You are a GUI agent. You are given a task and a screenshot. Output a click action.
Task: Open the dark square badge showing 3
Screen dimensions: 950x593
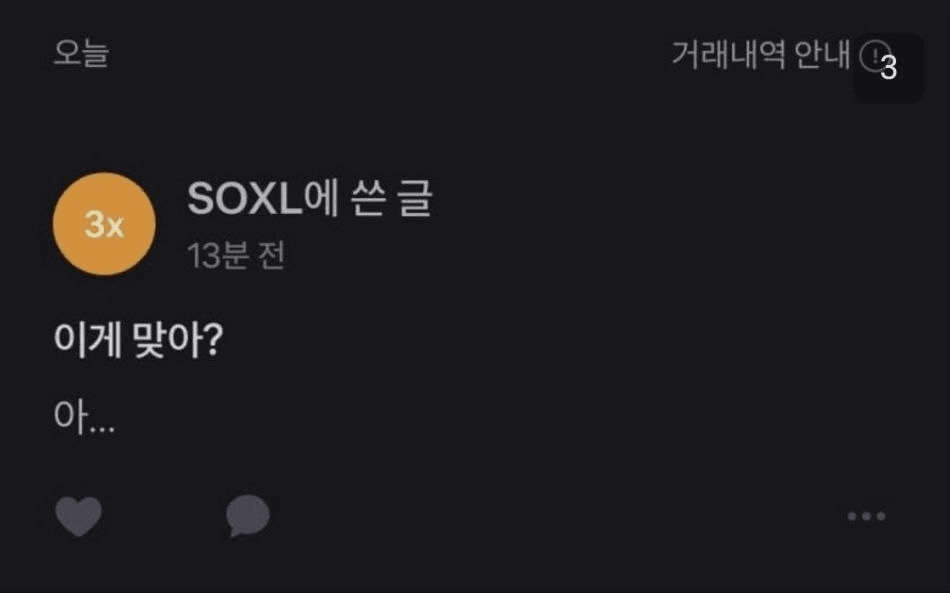888,68
